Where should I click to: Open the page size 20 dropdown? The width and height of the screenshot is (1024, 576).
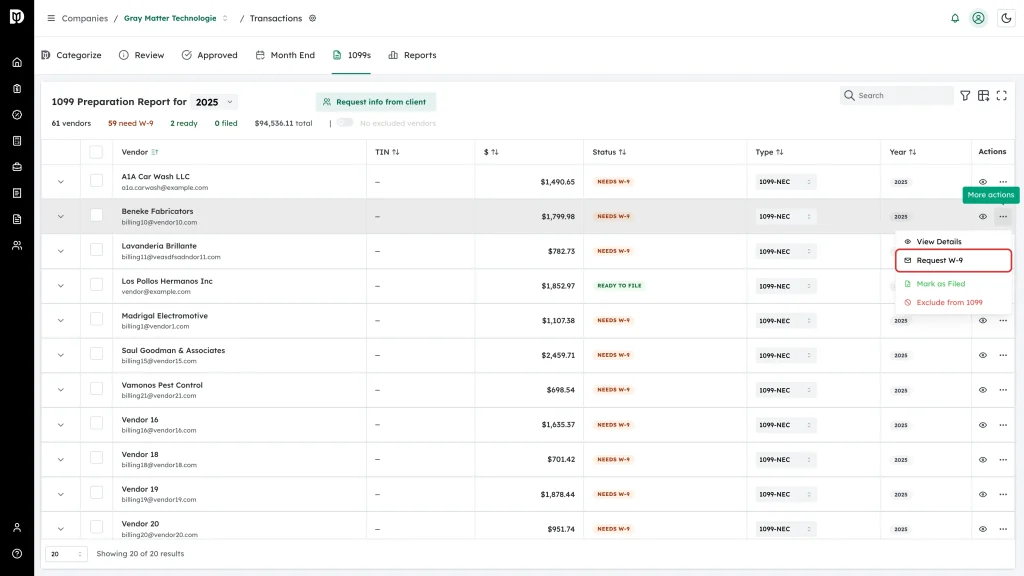coord(66,554)
